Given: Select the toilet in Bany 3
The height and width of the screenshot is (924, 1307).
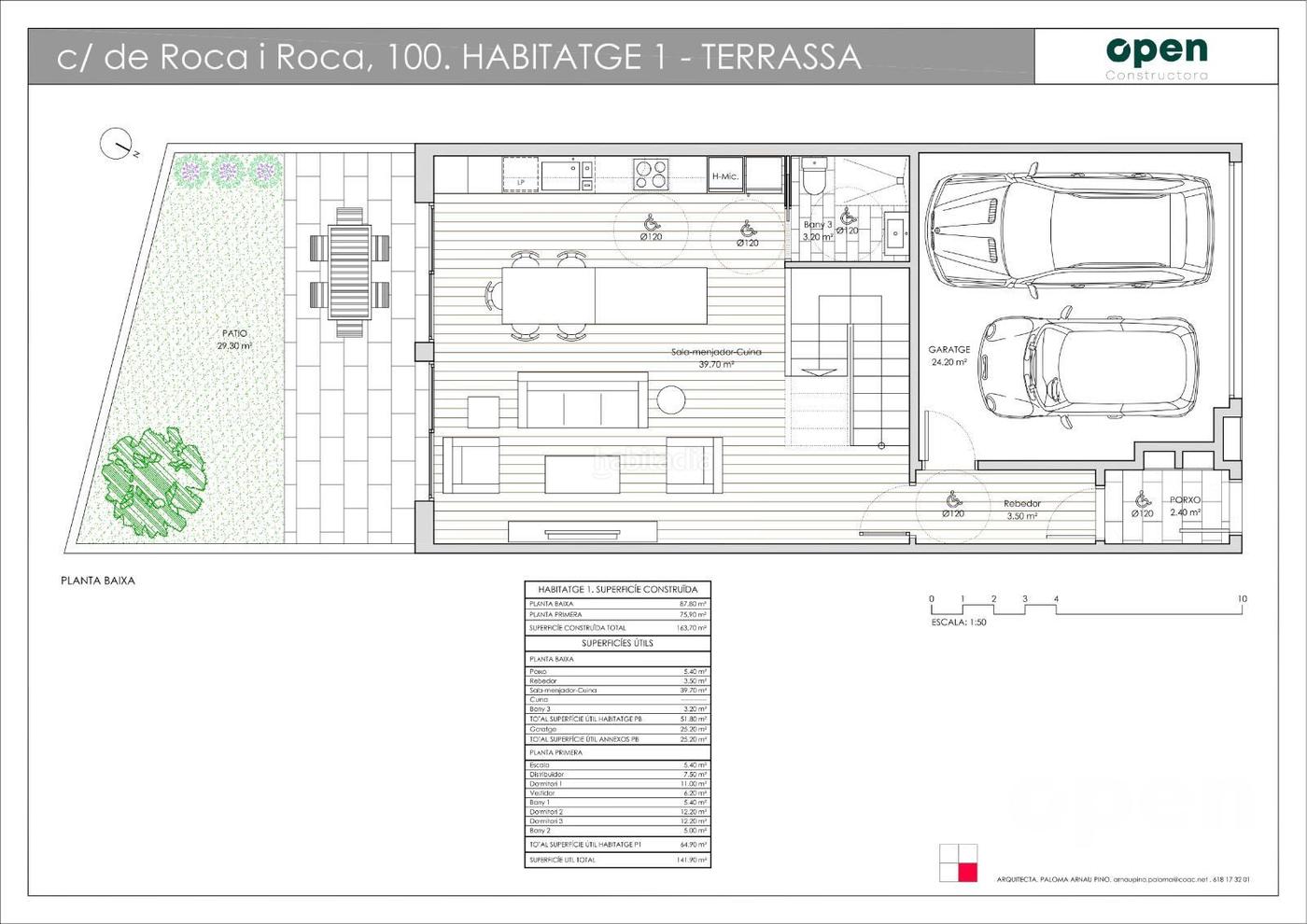Looking at the screenshot, I should 813,176.
